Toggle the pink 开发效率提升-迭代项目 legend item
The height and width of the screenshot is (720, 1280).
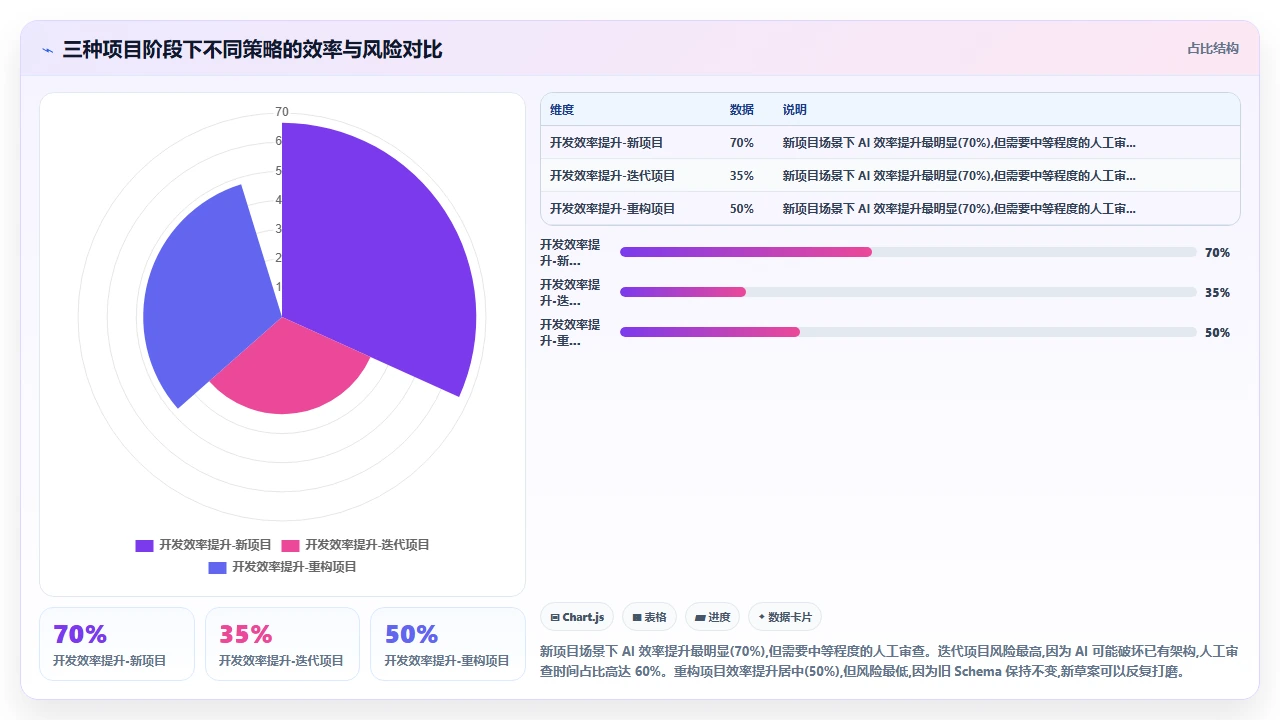356,545
